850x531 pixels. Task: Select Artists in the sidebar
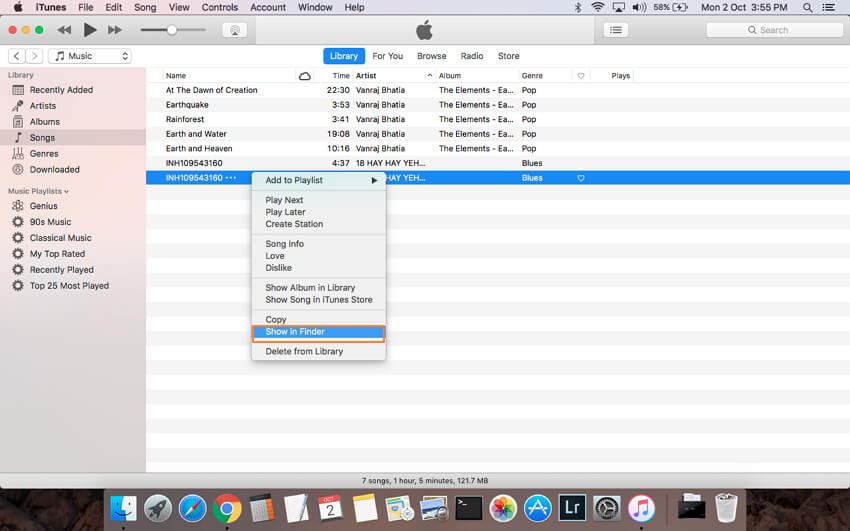tap(73, 106)
